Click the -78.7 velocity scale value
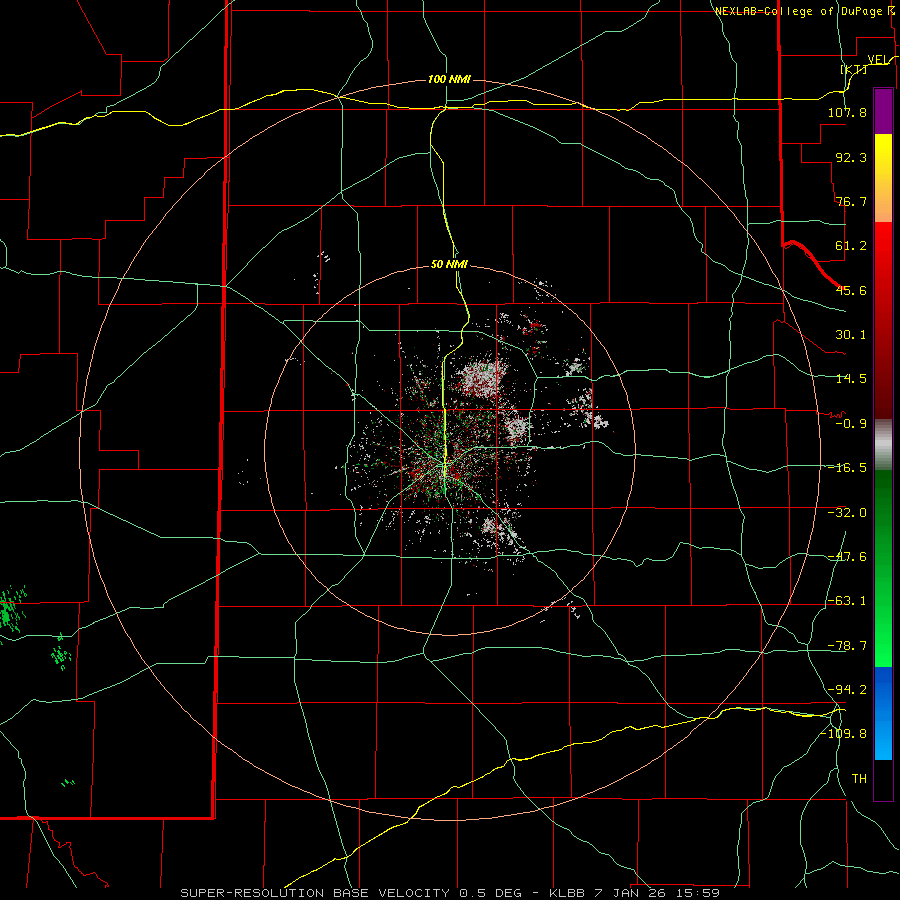The width and height of the screenshot is (900, 900). point(847,646)
